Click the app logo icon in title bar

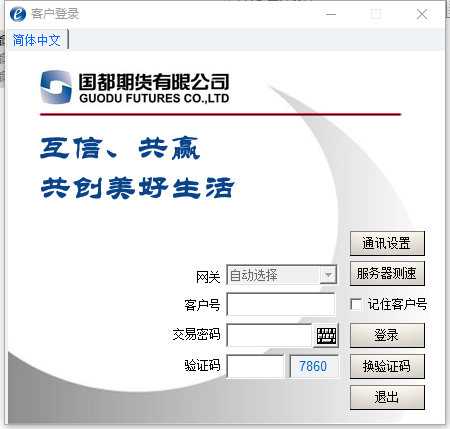tap(18, 14)
